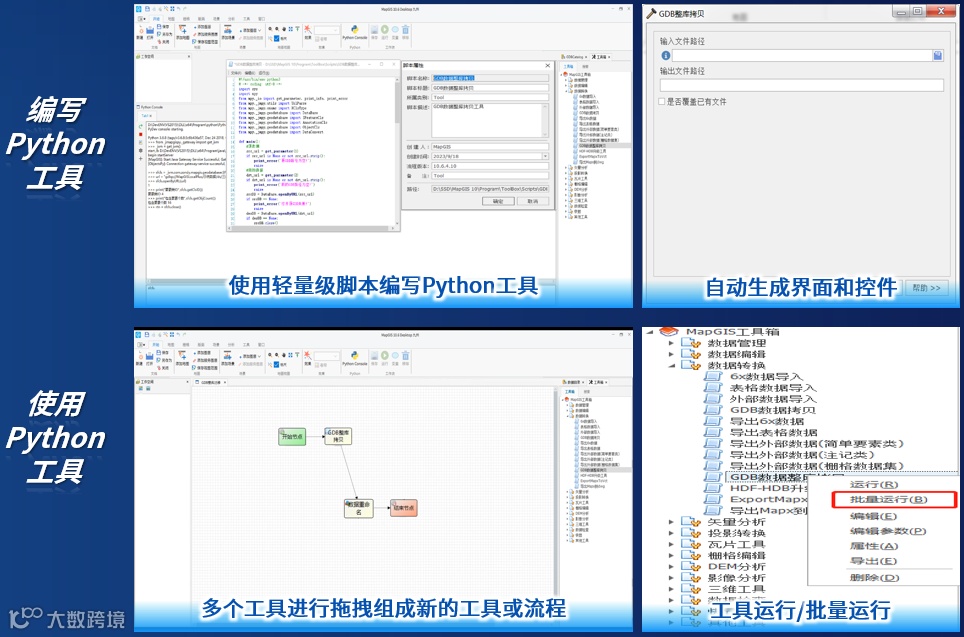Viewport: 964px width, 637px height.
Task: Click the 帮助 >> button in GDB整库拷贝 dialog
Action: coord(926,288)
